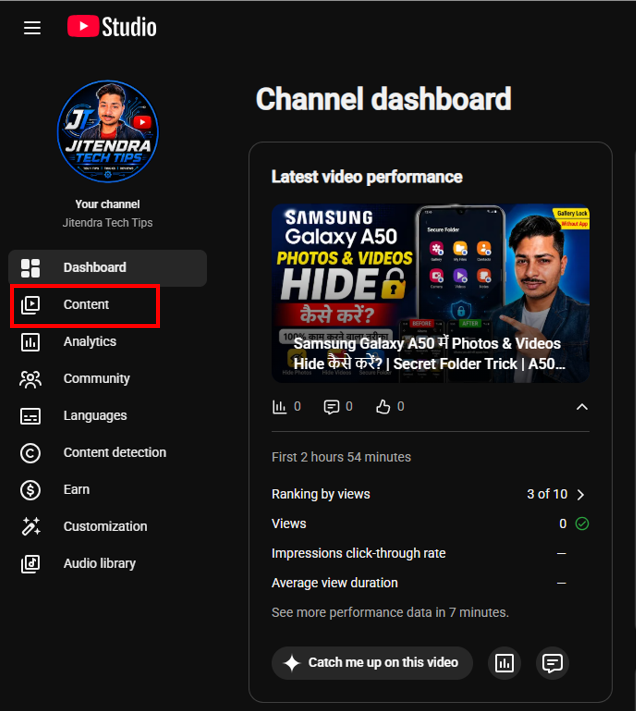Open the Community page
636x711 pixels.
click(x=107, y=379)
